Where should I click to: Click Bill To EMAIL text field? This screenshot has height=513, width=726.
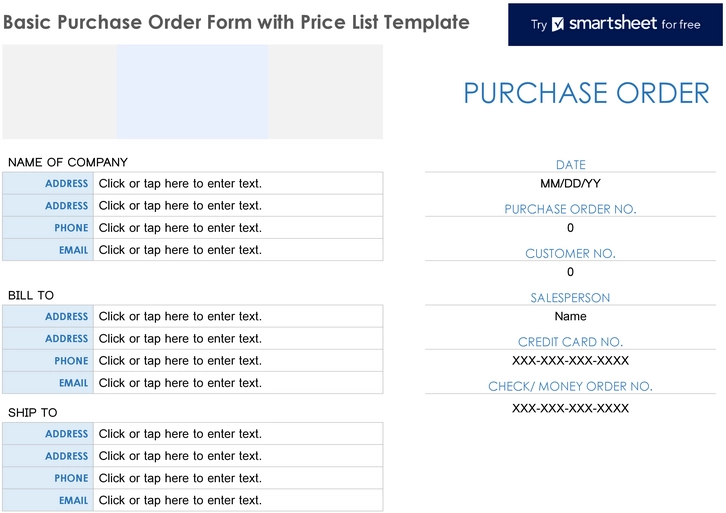[x=237, y=383]
